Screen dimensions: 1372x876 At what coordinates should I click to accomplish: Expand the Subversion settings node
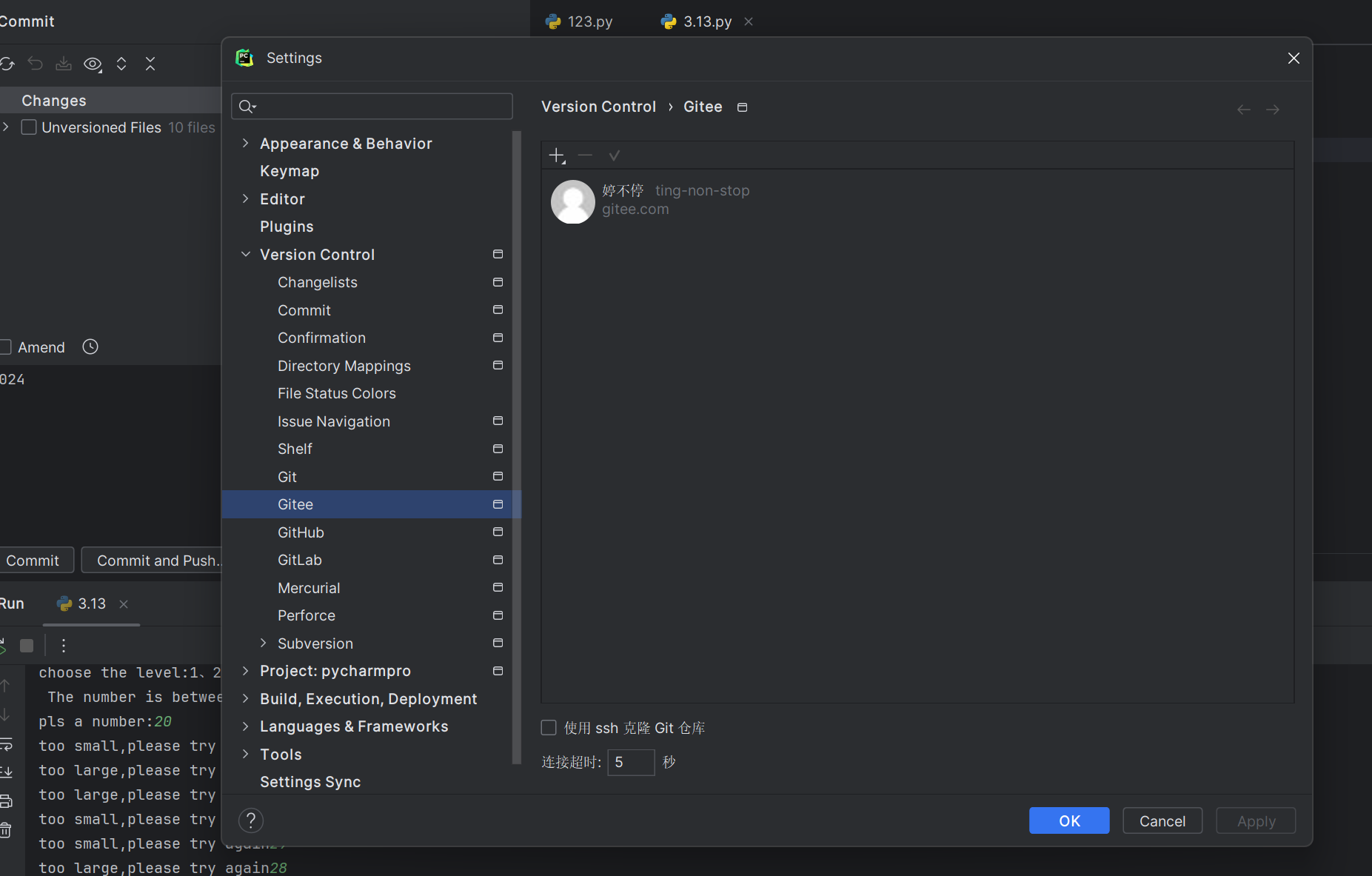(264, 643)
